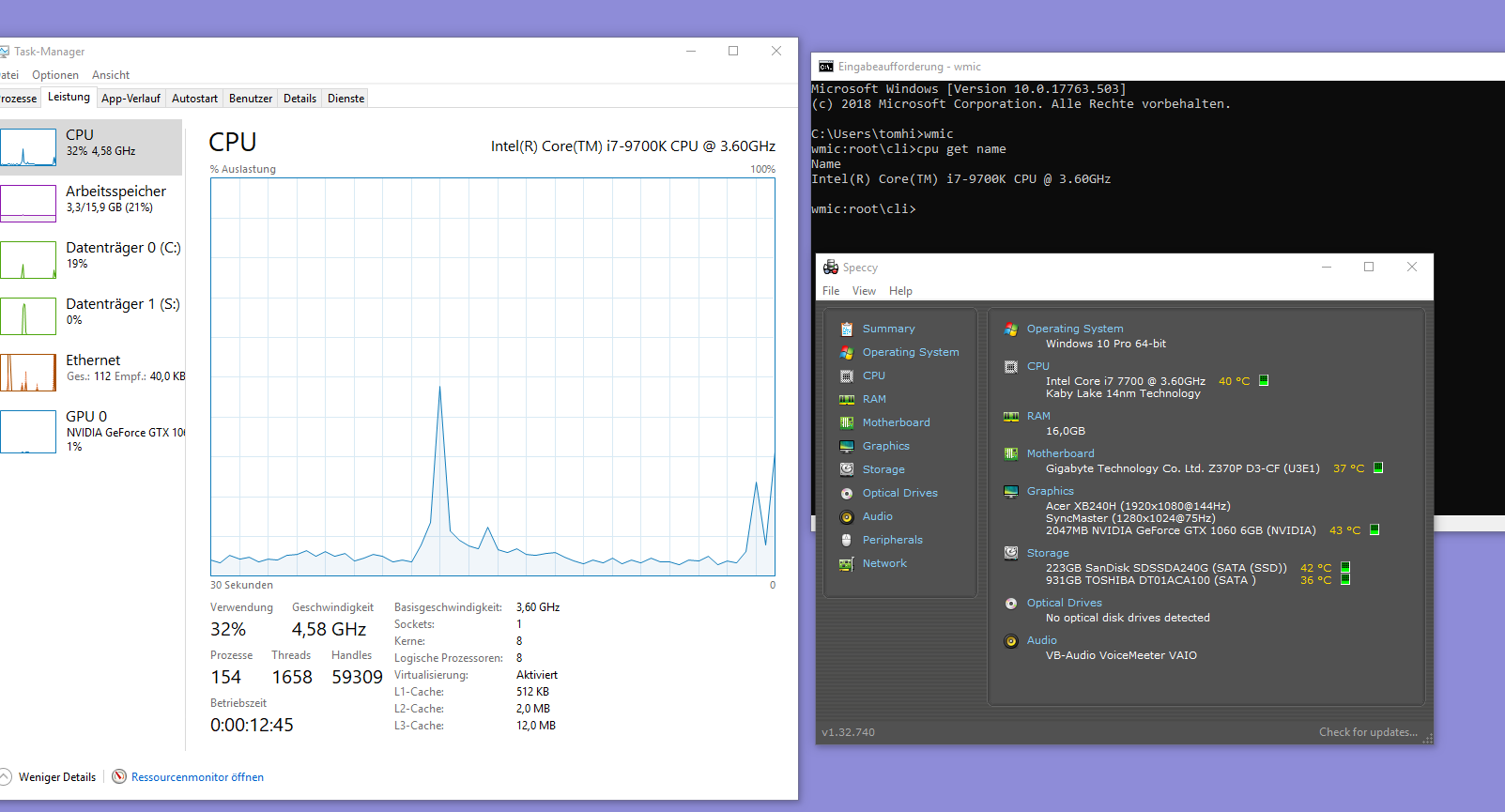Select the Network item in Speccy tree
Image resolution: width=1505 pixels, height=812 pixels.
tap(884, 563)
